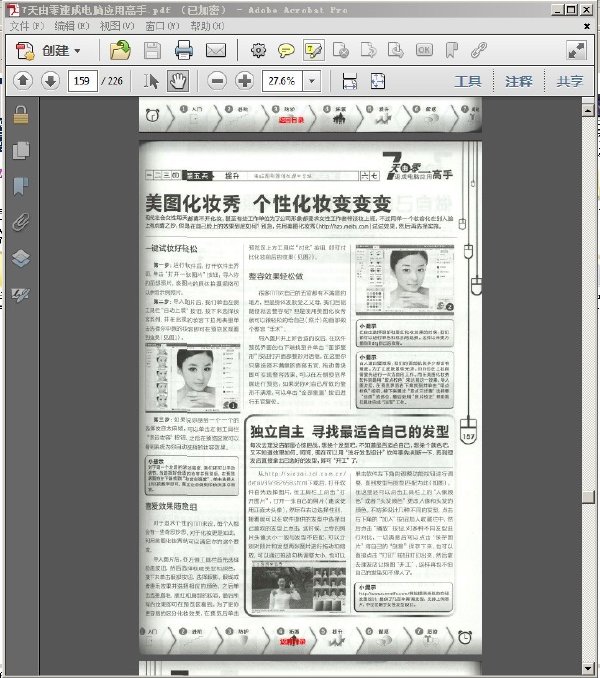This screenshot has height=678, width=600.
Task: Show attachments paperclip panel
Action: (21, 222)
